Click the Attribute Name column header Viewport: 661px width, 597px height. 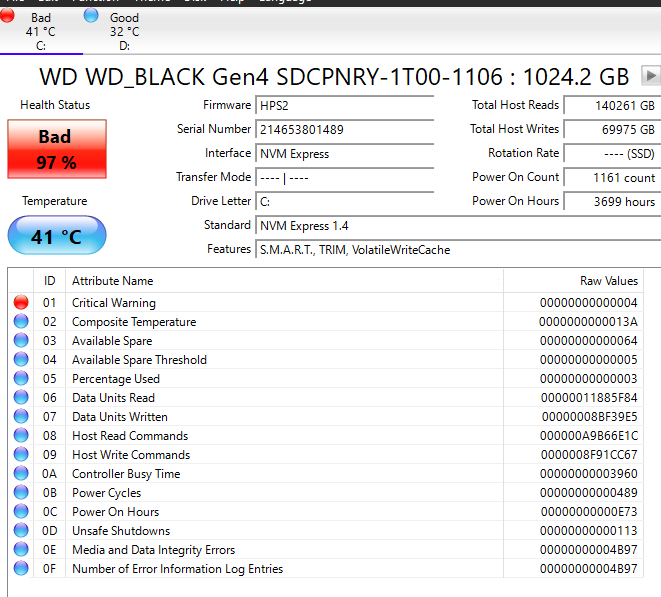[x=285, y=281]
